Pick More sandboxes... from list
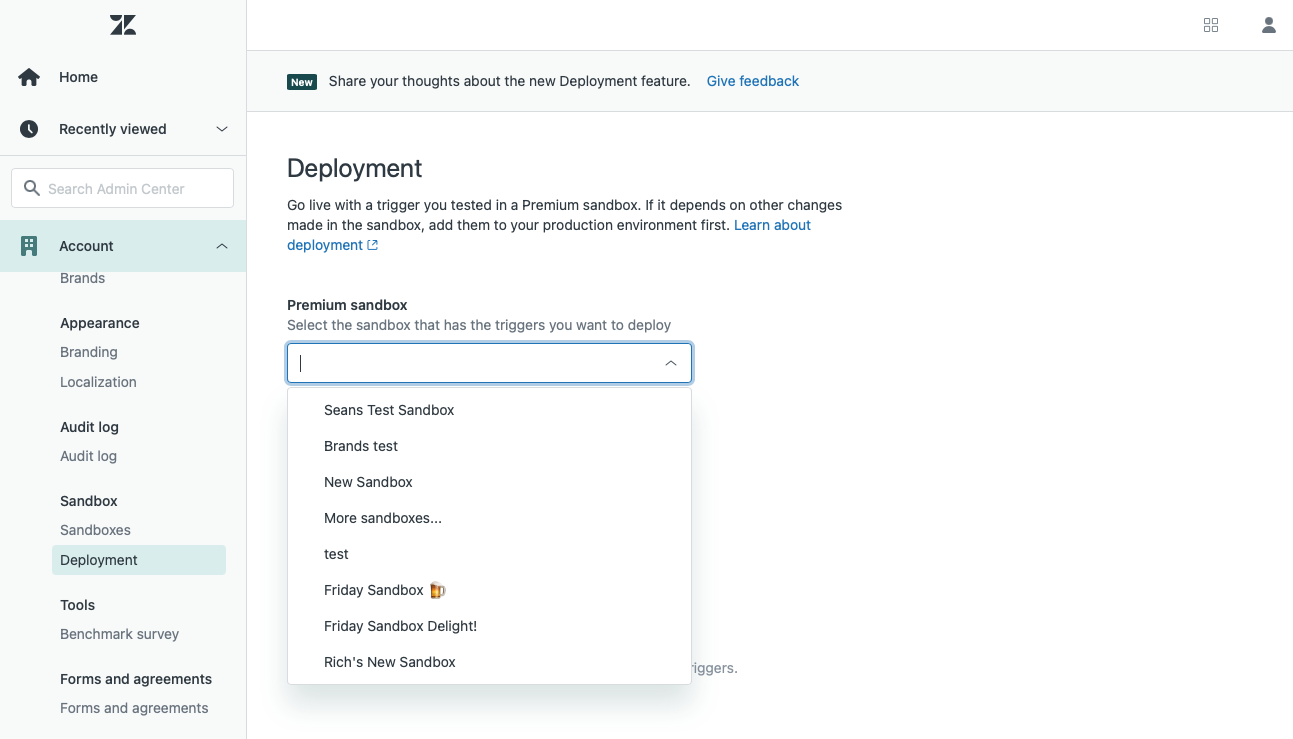 click(382, 518)
